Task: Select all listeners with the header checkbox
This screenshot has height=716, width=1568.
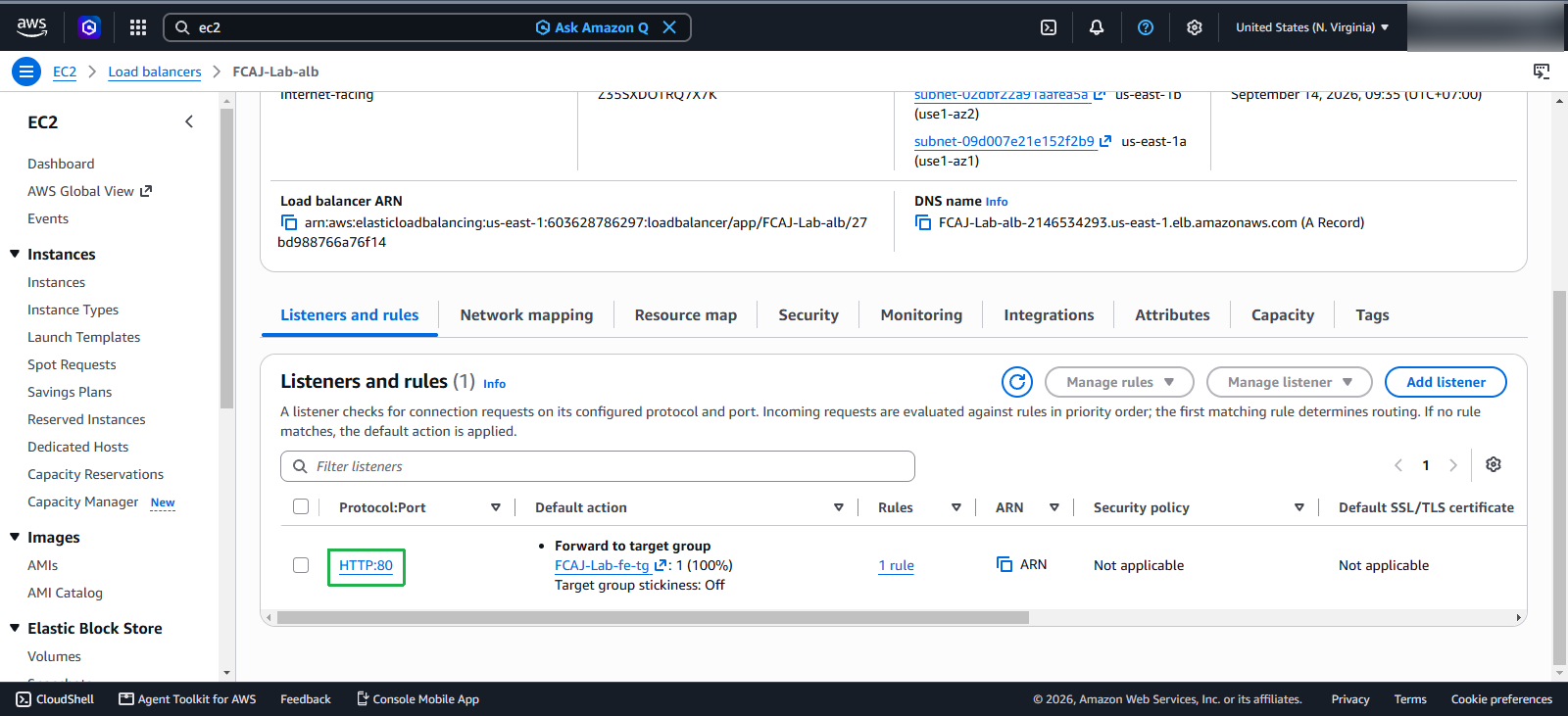Action: pyautogui.click(x=301, y=506)
